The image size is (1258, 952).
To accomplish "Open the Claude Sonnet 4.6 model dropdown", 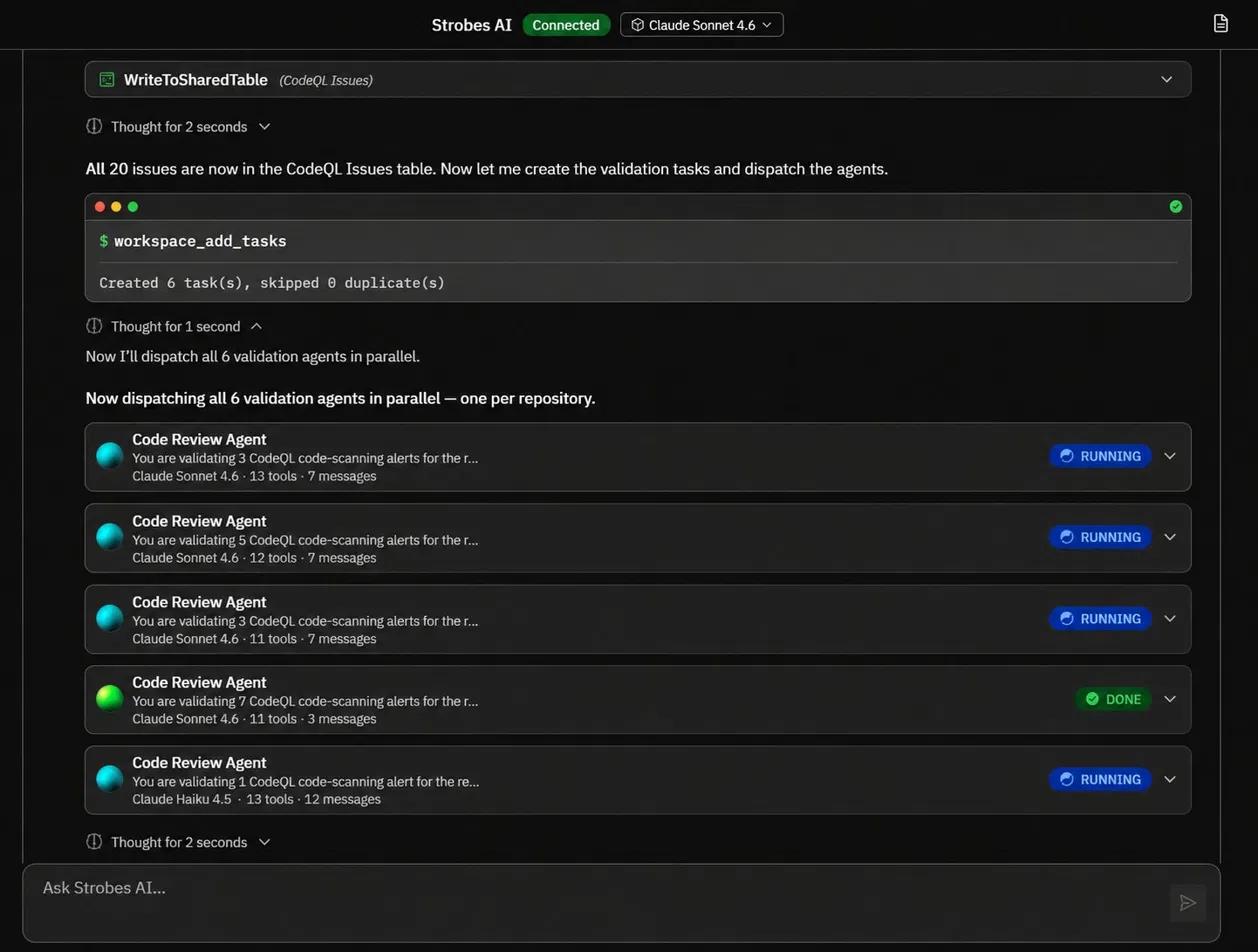I will [701, 25].
